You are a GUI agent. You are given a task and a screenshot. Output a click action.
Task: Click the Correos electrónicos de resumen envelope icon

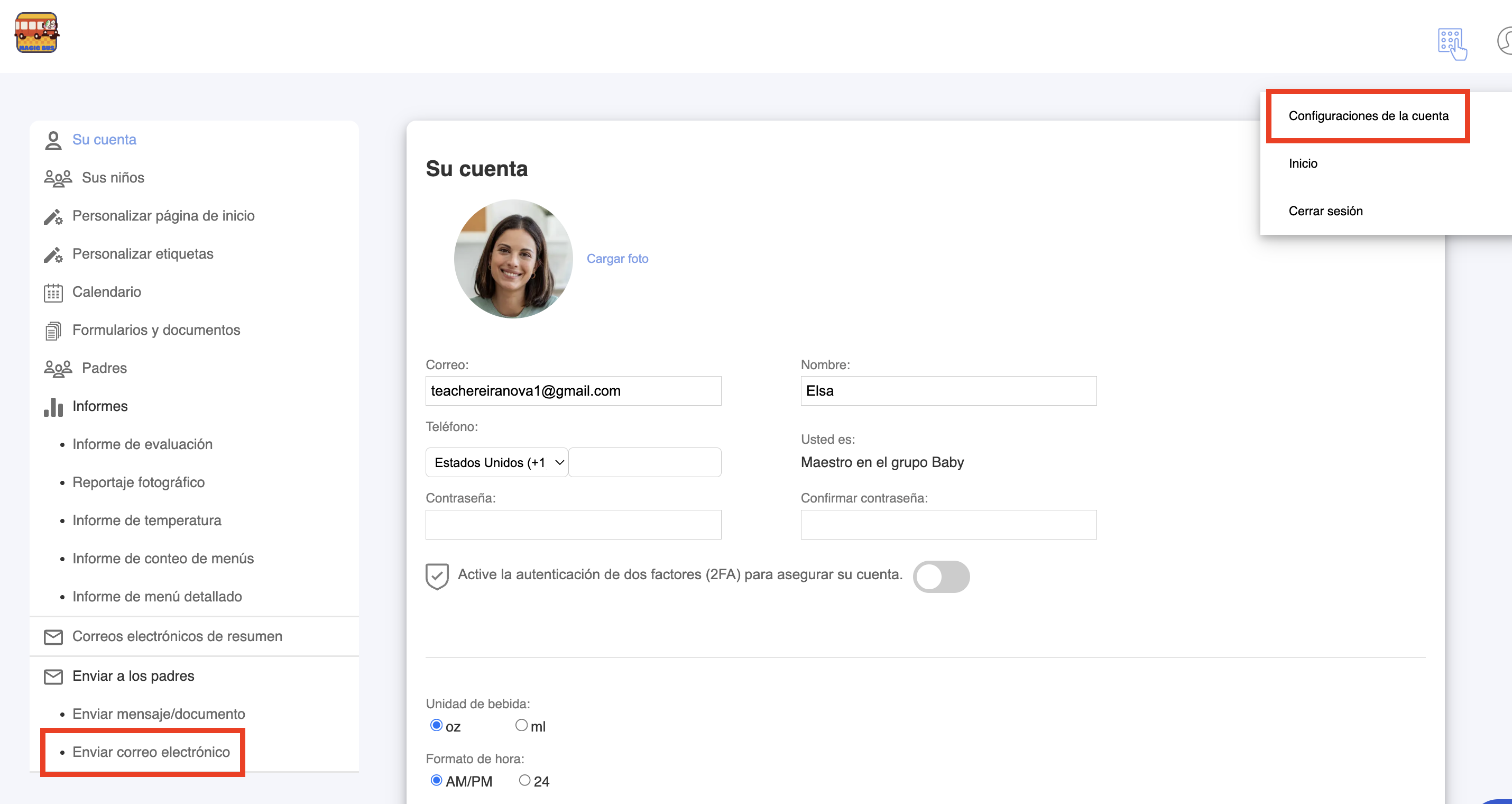point(53,637)
